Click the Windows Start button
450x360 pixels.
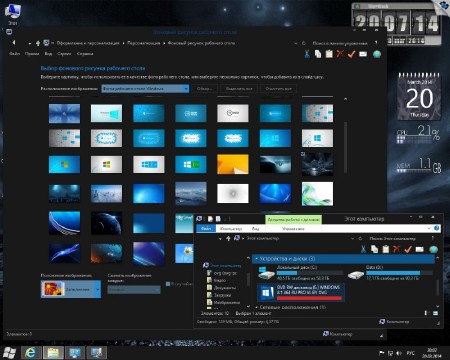pyautogui.click(x=9, y=352)
